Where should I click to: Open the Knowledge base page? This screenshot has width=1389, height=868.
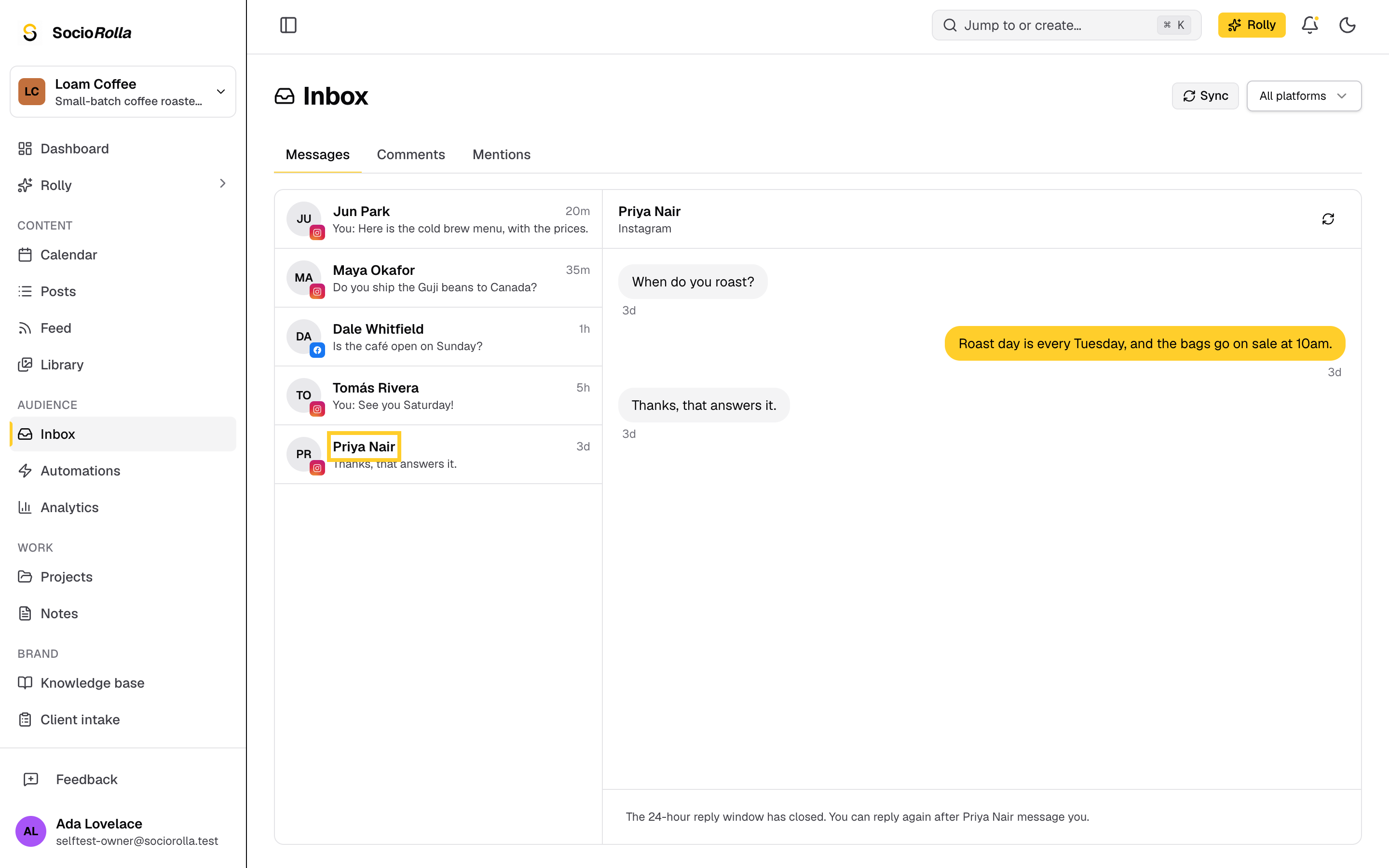(x=123, y=682)
